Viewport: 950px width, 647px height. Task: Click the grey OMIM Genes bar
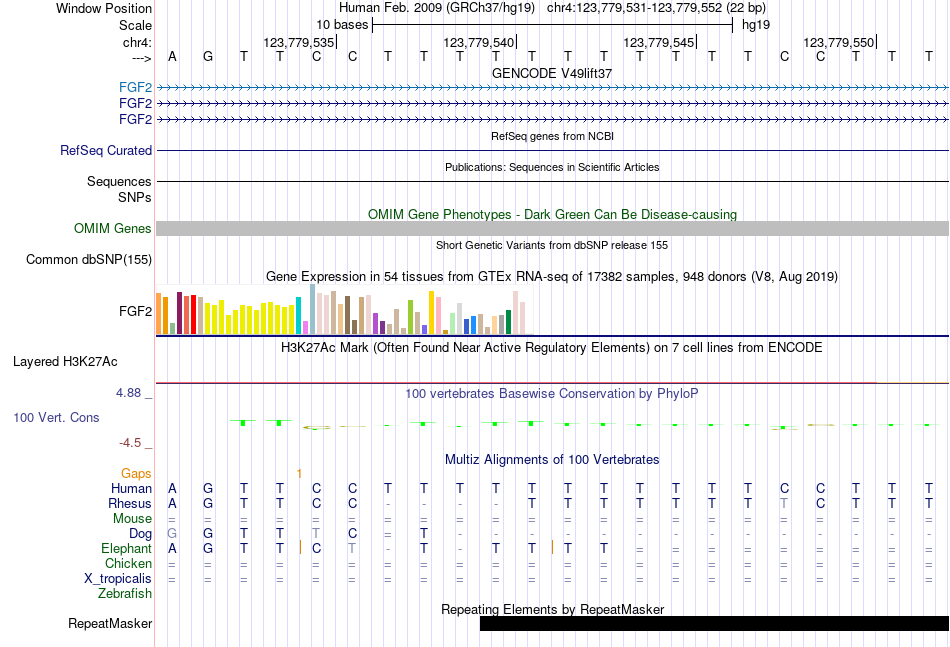tap(552, 228)
